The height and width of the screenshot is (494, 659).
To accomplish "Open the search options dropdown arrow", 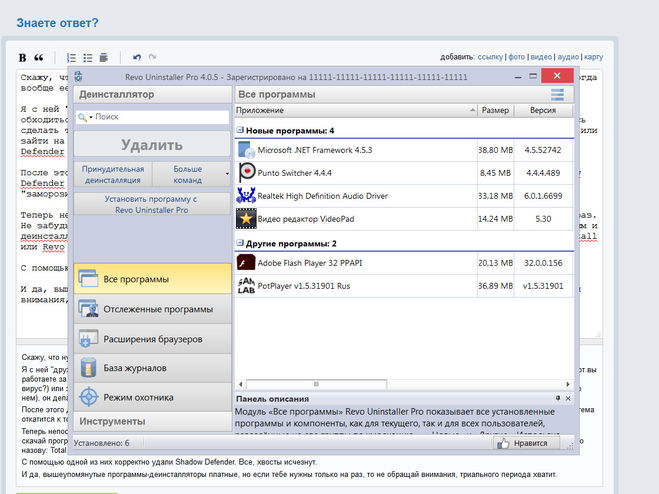I will coord(91,117).
